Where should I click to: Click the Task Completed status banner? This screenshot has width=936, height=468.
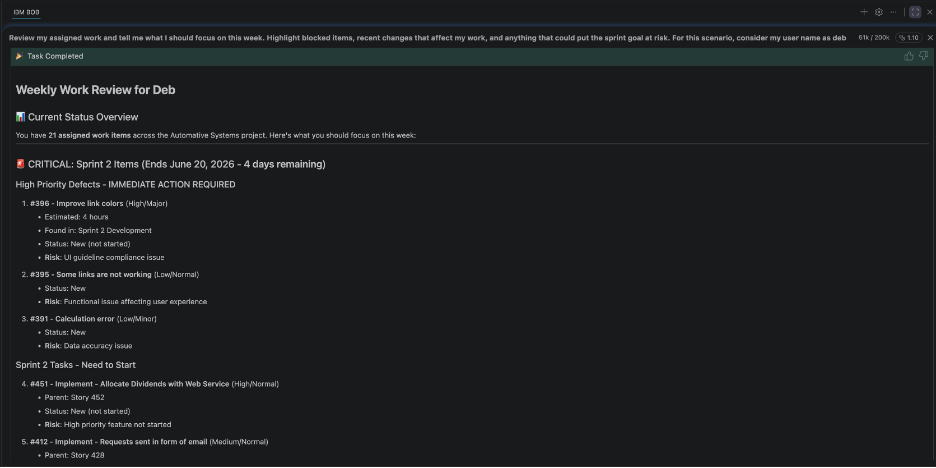468,56
